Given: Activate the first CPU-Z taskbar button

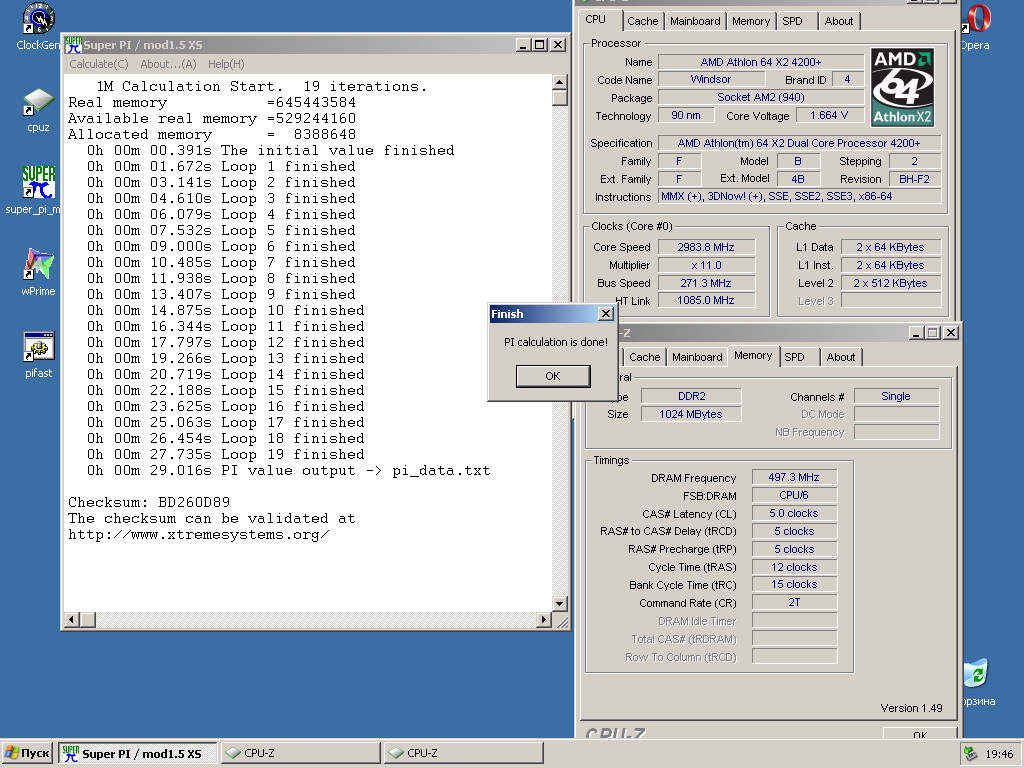Looking at the screenshot, I should coord(300,753).
